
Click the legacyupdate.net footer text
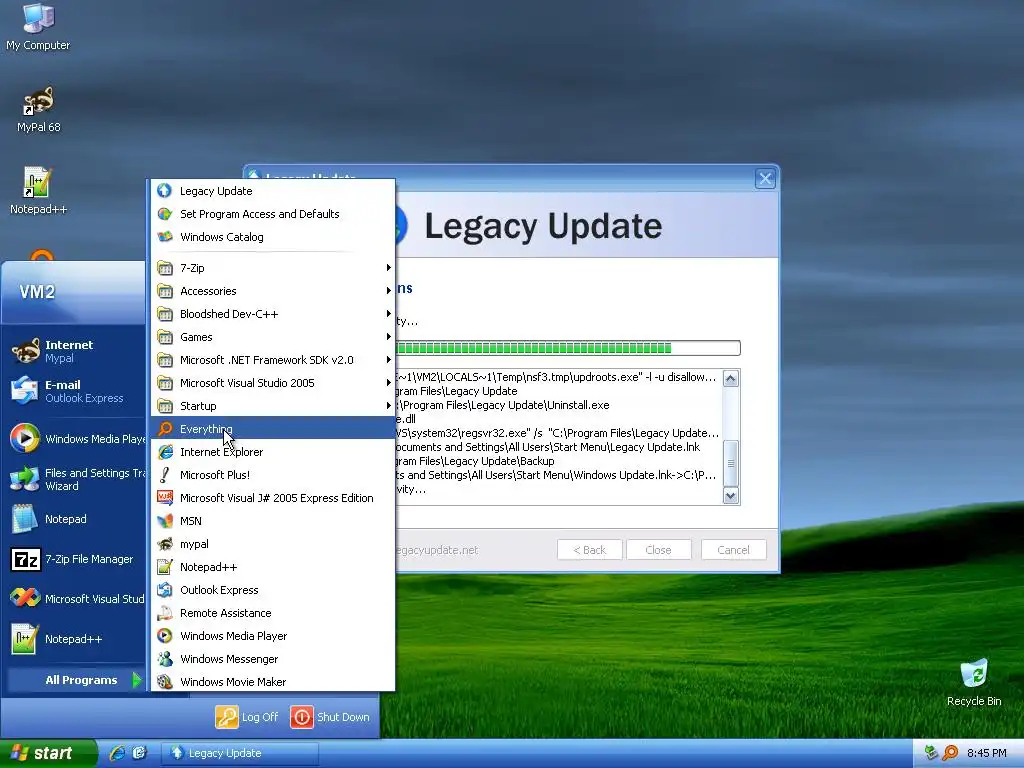pyautogui.click(x=436, y=550)
